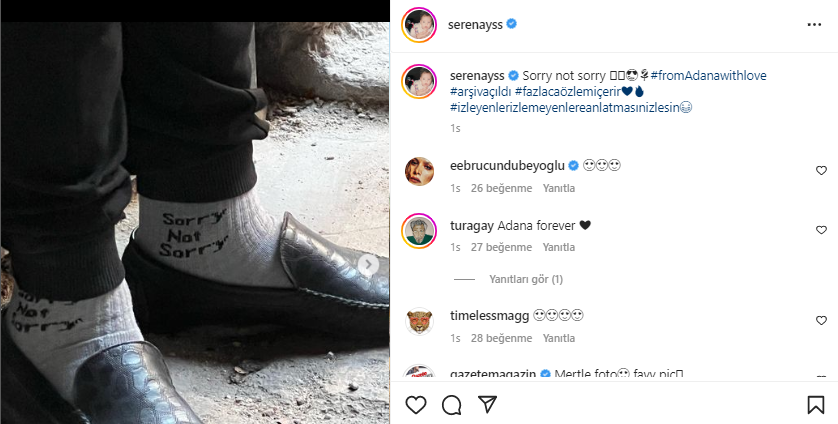Image resolution: width=838 pixels, height=424 pixels.
Task: Like timelessmagg's comment
Action: point(821,321)
